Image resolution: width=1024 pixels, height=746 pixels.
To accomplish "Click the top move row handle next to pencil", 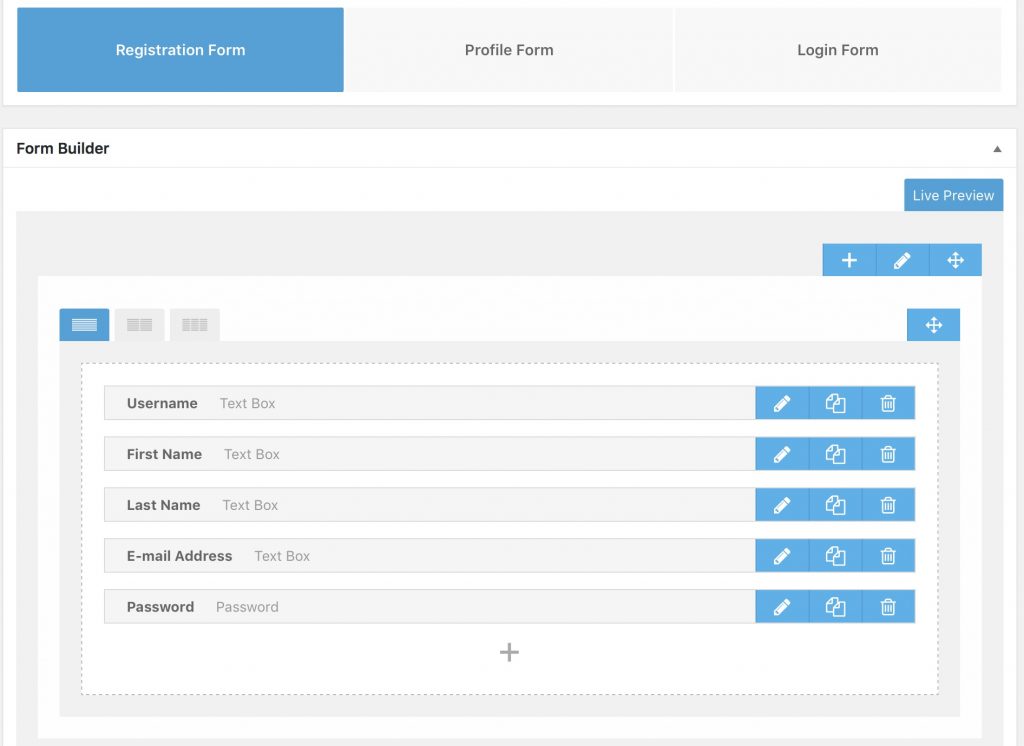I will (x=955, y=260).
